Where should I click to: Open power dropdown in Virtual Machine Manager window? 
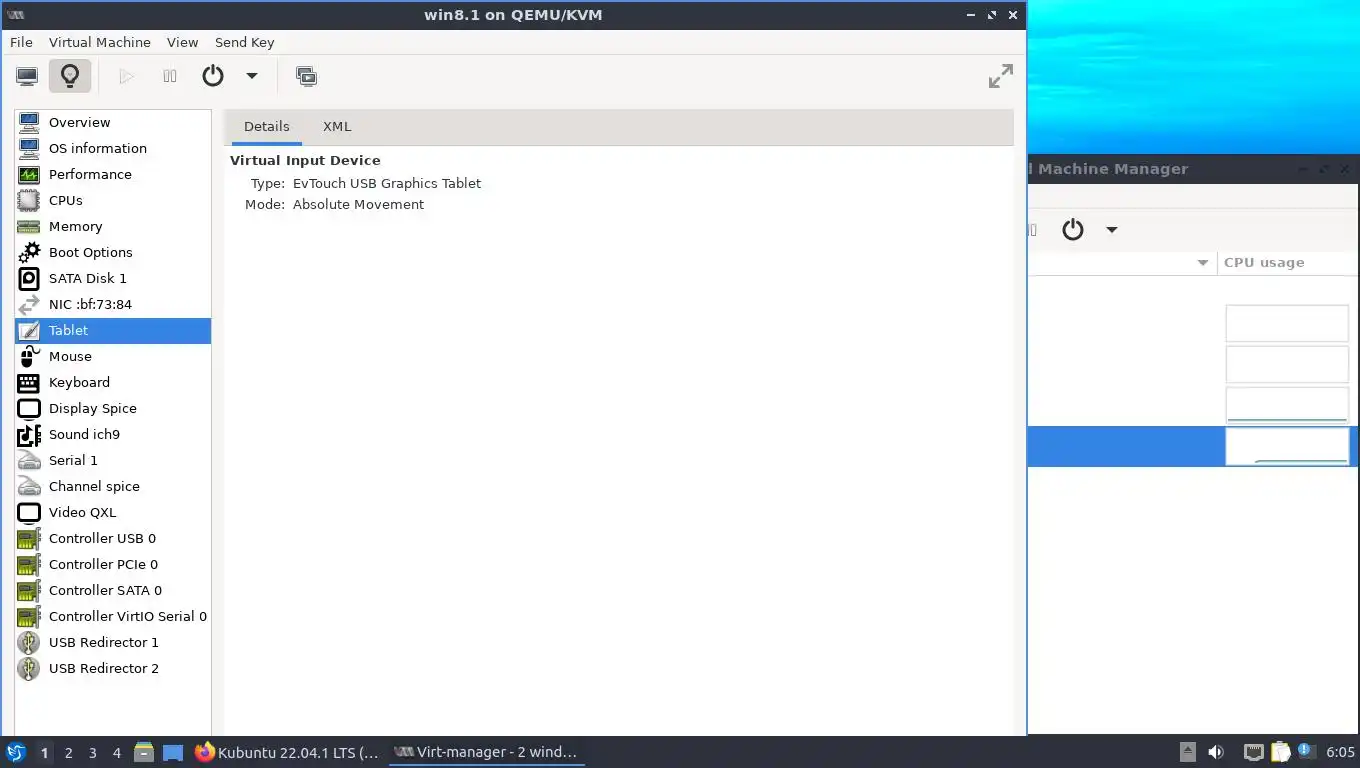pos(1111,230)
